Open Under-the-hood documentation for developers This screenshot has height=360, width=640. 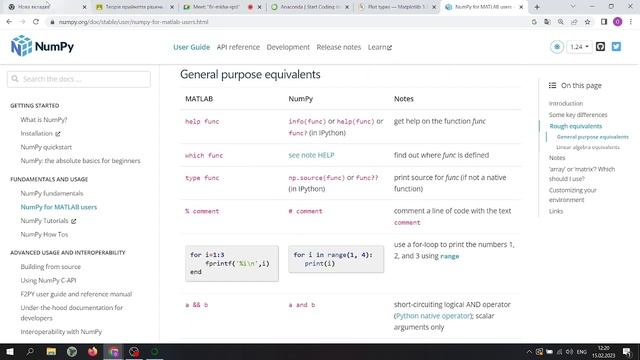71,313
